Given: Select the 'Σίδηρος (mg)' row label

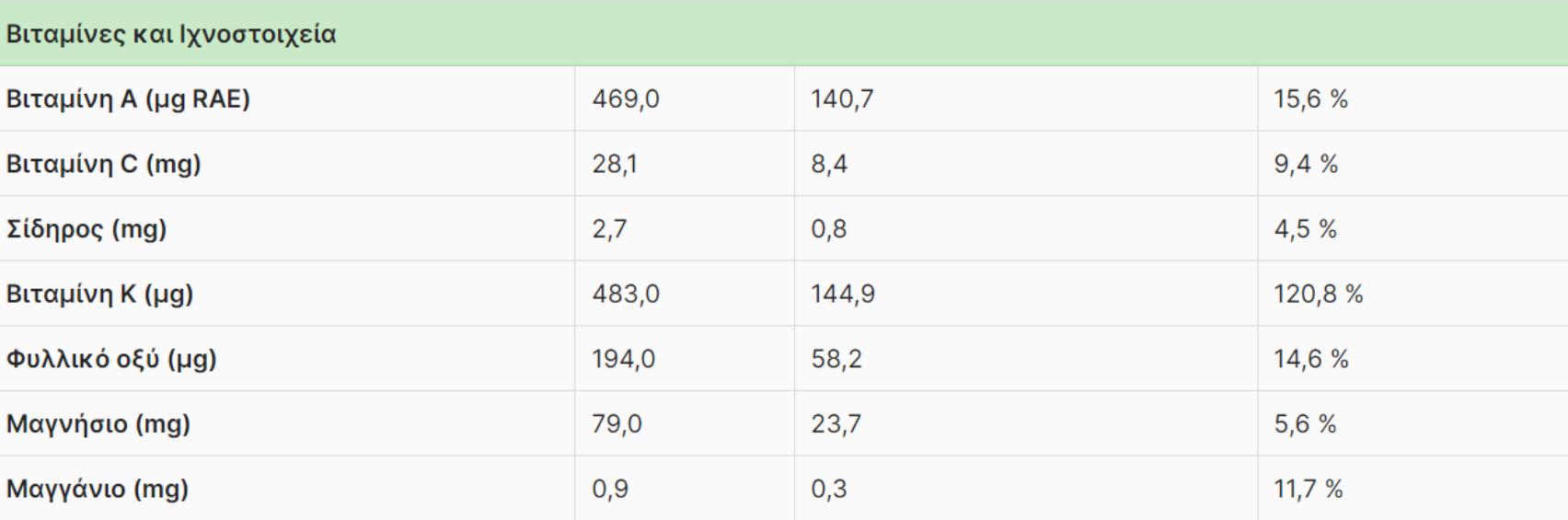Looking at the screenshot, I should [x=86, y=229].
